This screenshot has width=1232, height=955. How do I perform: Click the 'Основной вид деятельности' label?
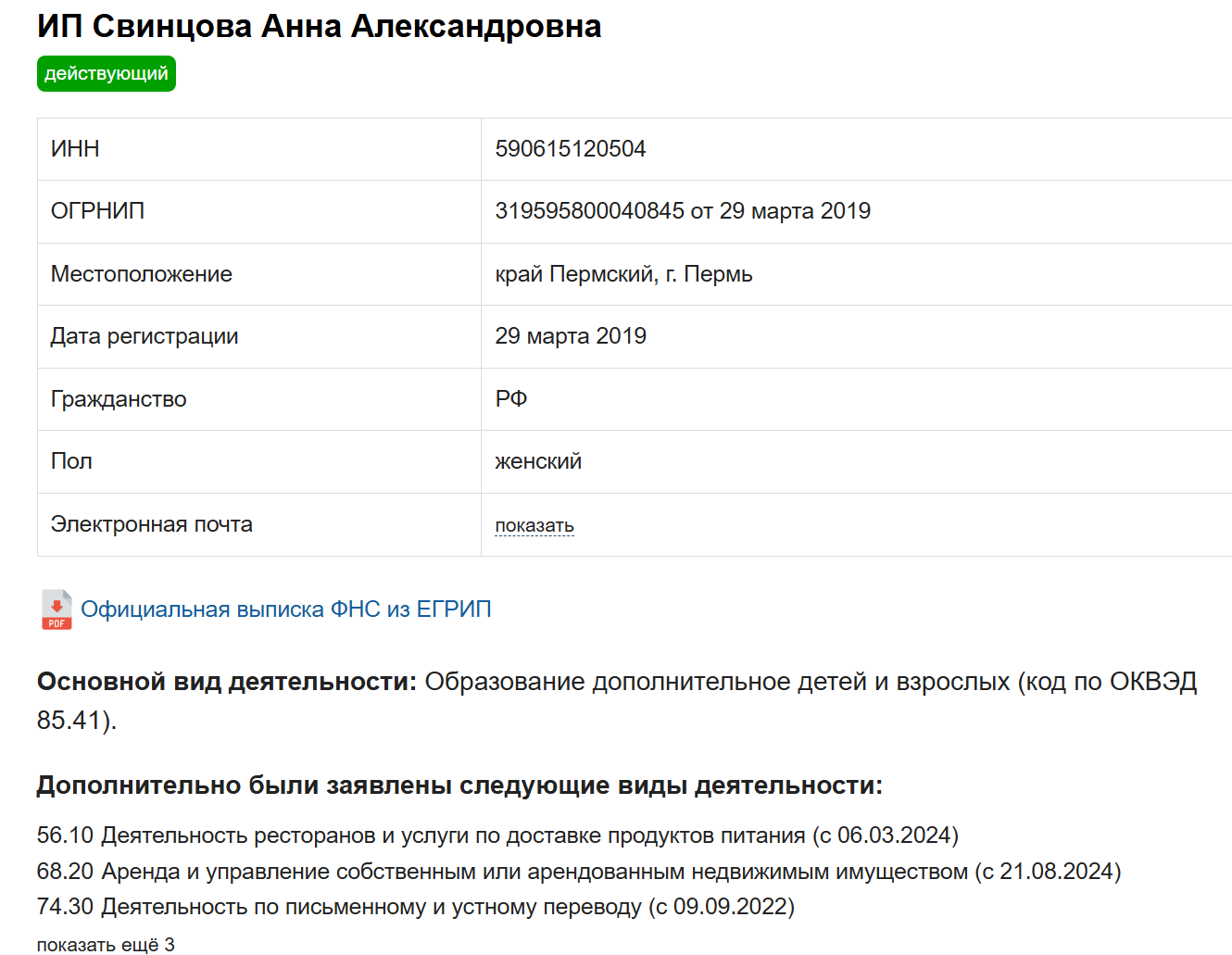[227, 682]
